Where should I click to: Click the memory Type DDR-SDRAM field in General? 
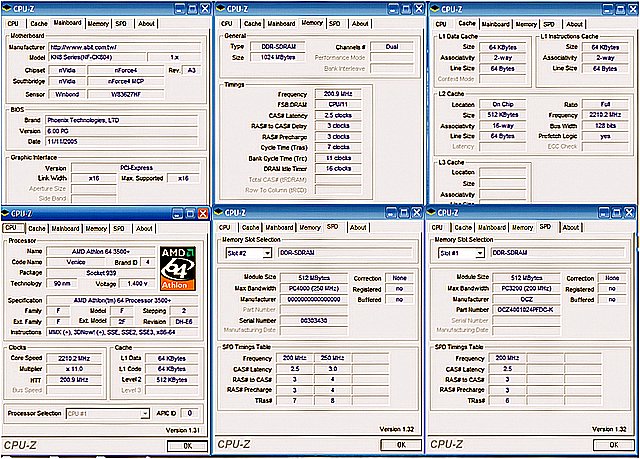pyautogui.click(x=278, y=47)
